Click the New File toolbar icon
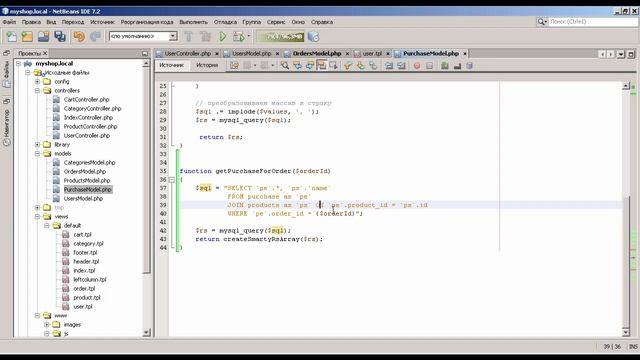 tap(11, 37)
